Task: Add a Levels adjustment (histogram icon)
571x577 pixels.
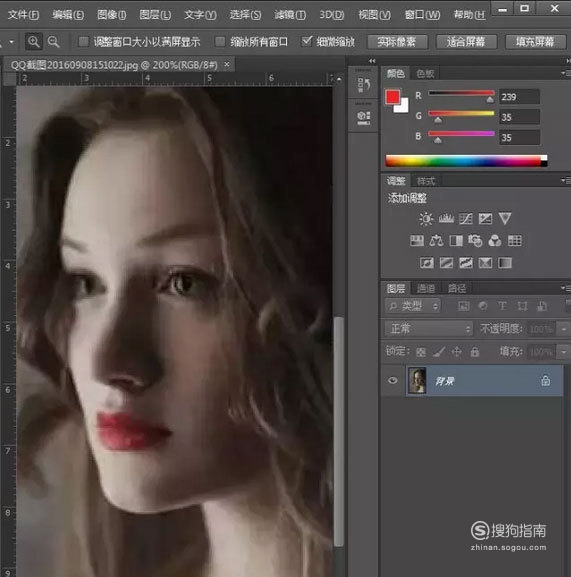Action: 446,219
